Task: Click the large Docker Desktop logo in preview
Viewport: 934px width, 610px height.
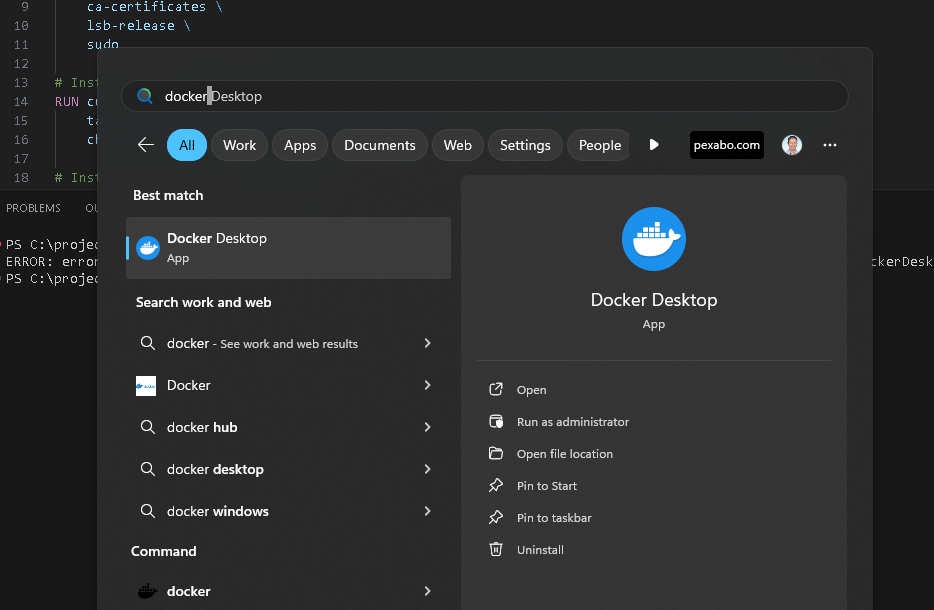Action: click(x=653, y=239)
